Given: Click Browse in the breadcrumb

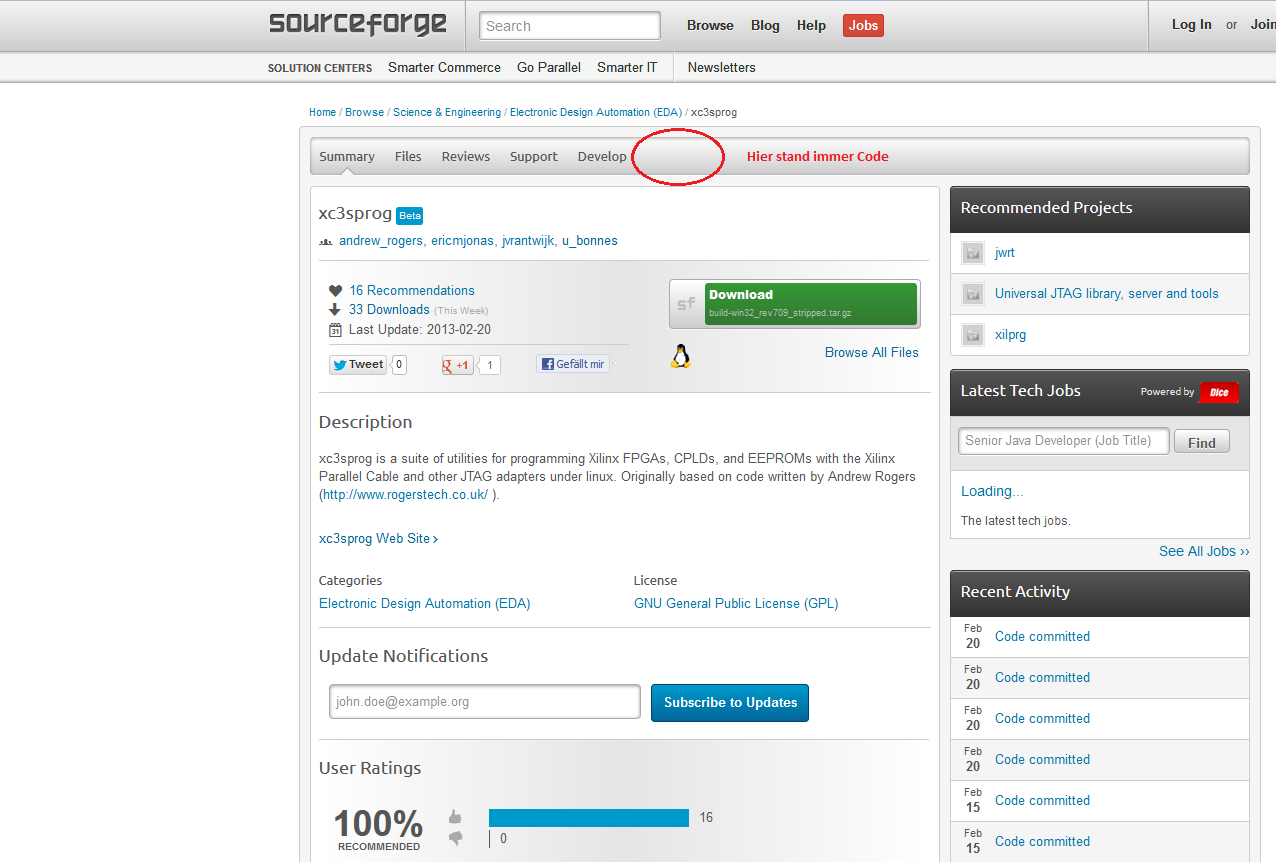Looking at the screenshot, I should point(364,112).
